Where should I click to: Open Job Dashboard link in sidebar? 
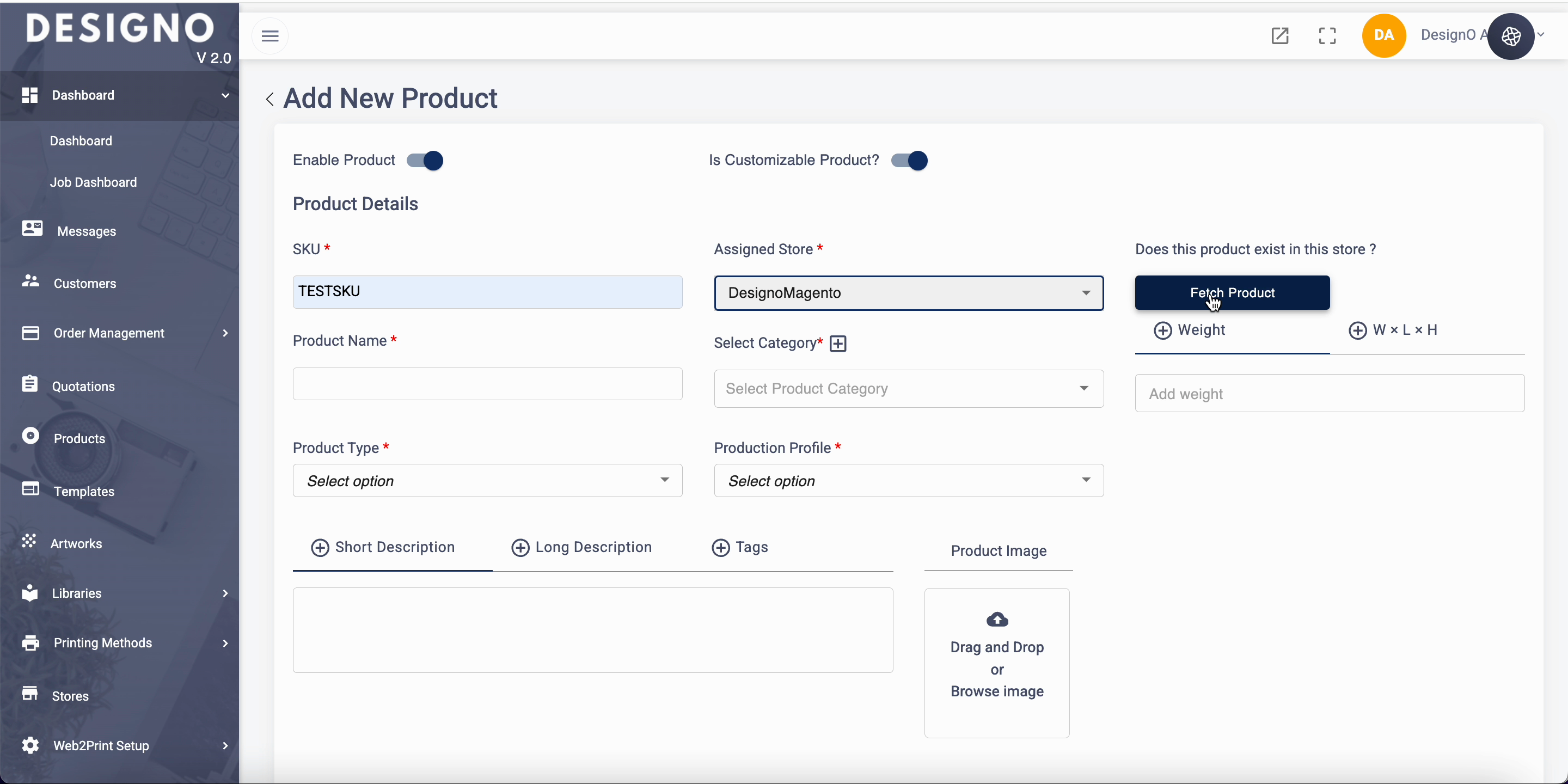(93, 182)
